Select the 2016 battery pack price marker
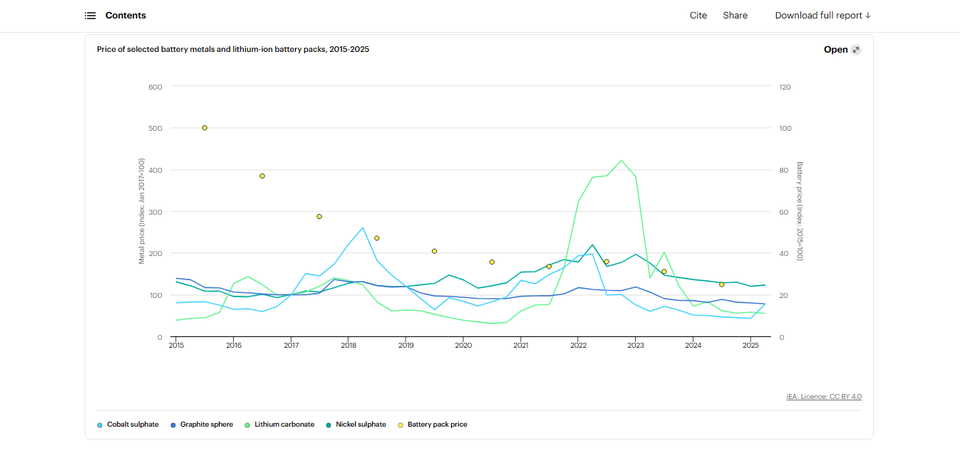The width and height of the screenshot is (960, 453). point(262,176)
